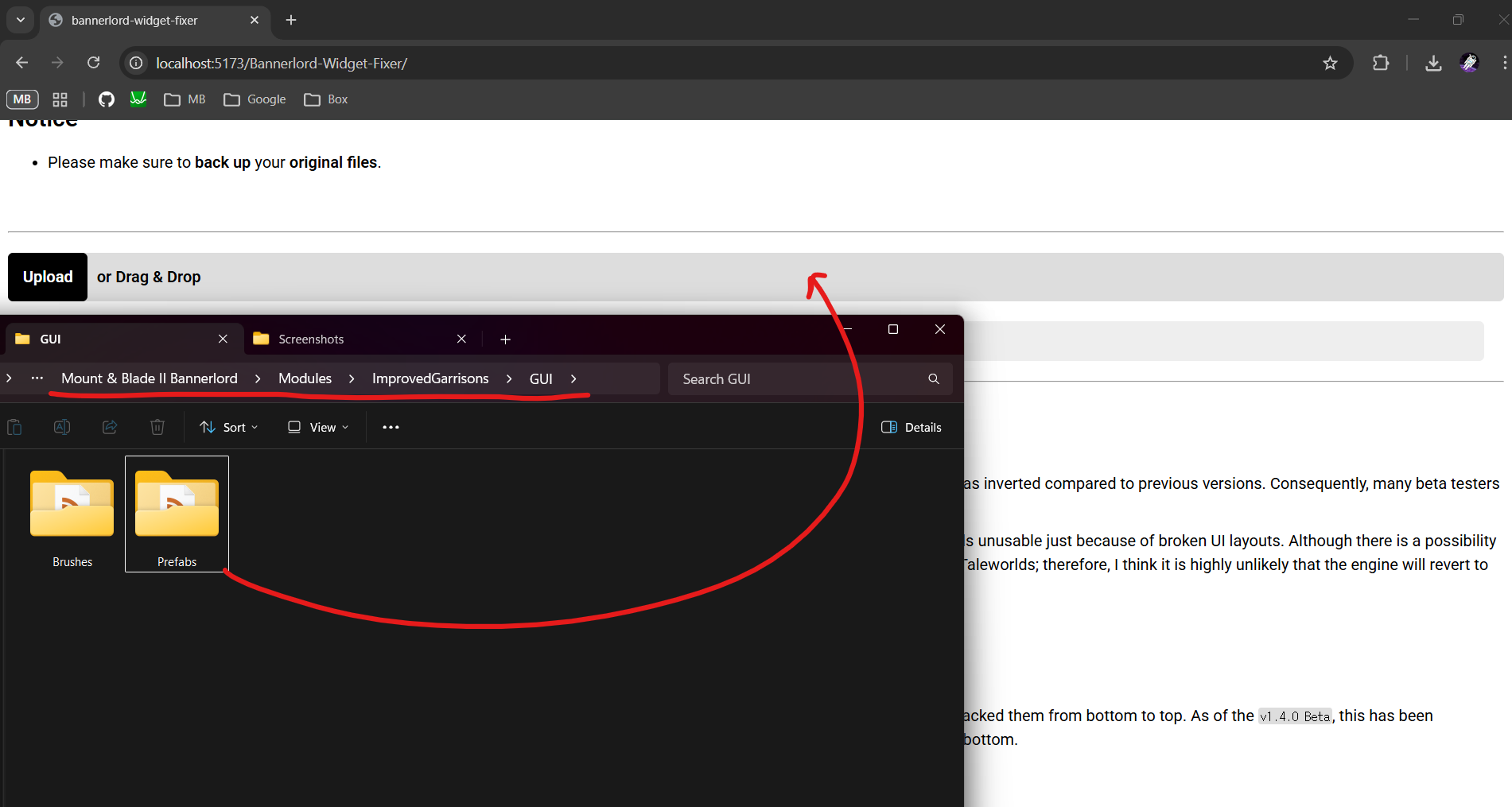
Task: Open the three-dot See more menu in Explorer
Action: coord(391,427)
